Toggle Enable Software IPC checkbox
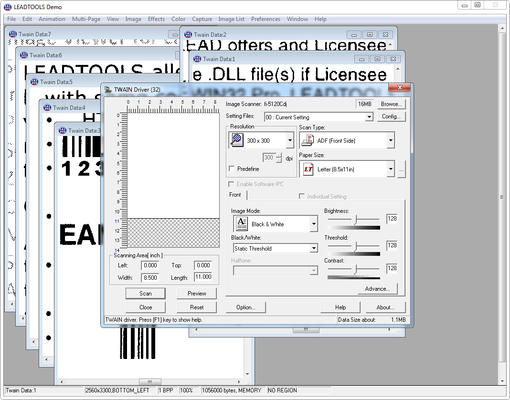Image resolution: width=510 pixels, height=400 pixels. pos(231,184)
